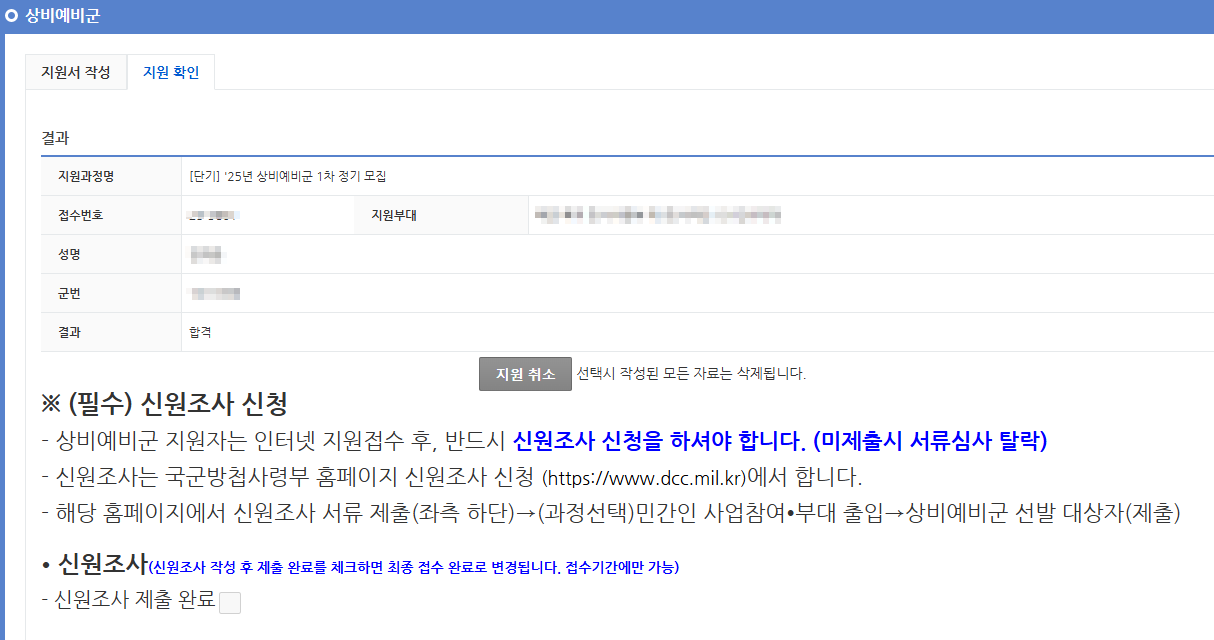Select the 합격 result text
1214x640 pixels.
point(200,334)
